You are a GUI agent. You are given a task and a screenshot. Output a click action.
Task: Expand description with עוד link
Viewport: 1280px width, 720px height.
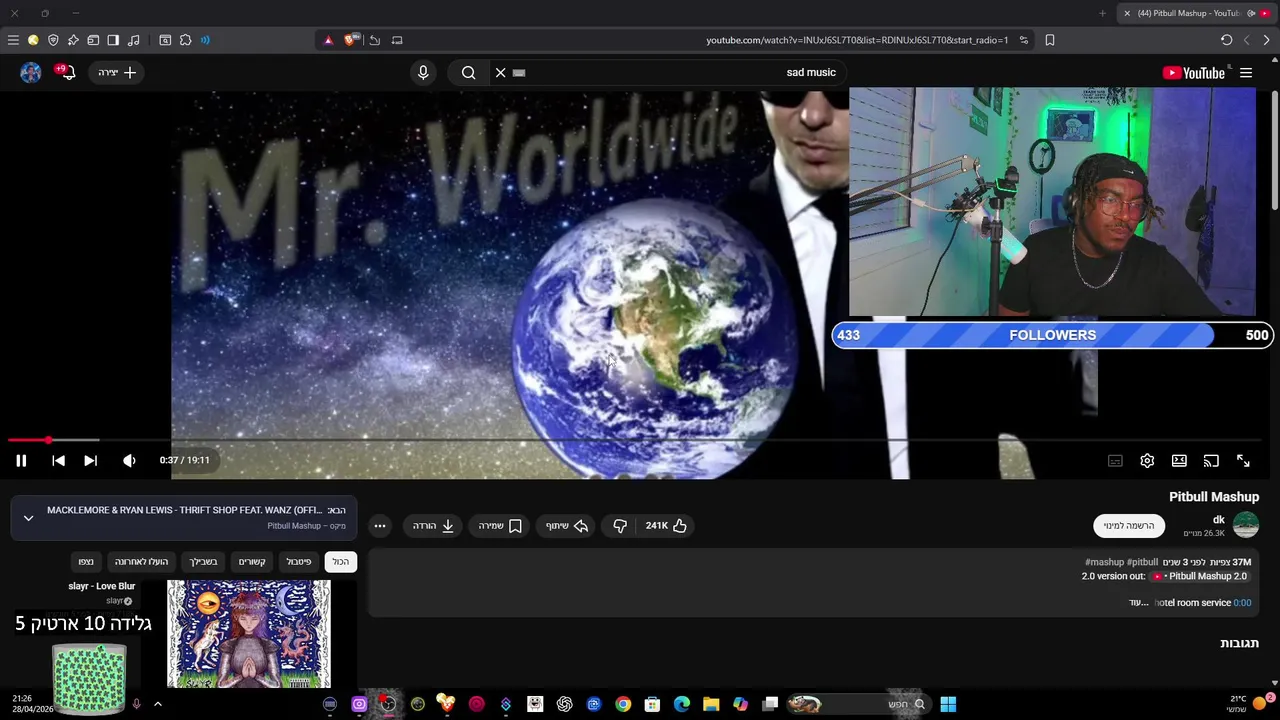1138,603
